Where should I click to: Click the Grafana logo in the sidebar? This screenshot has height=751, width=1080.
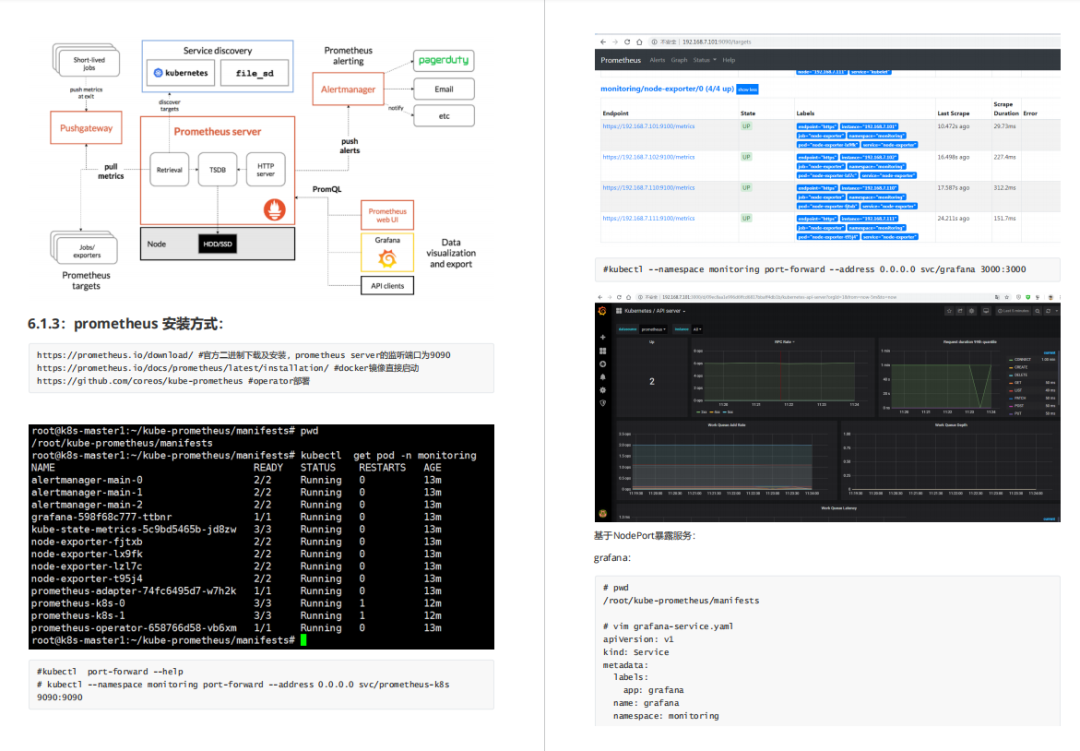point(603,311)
